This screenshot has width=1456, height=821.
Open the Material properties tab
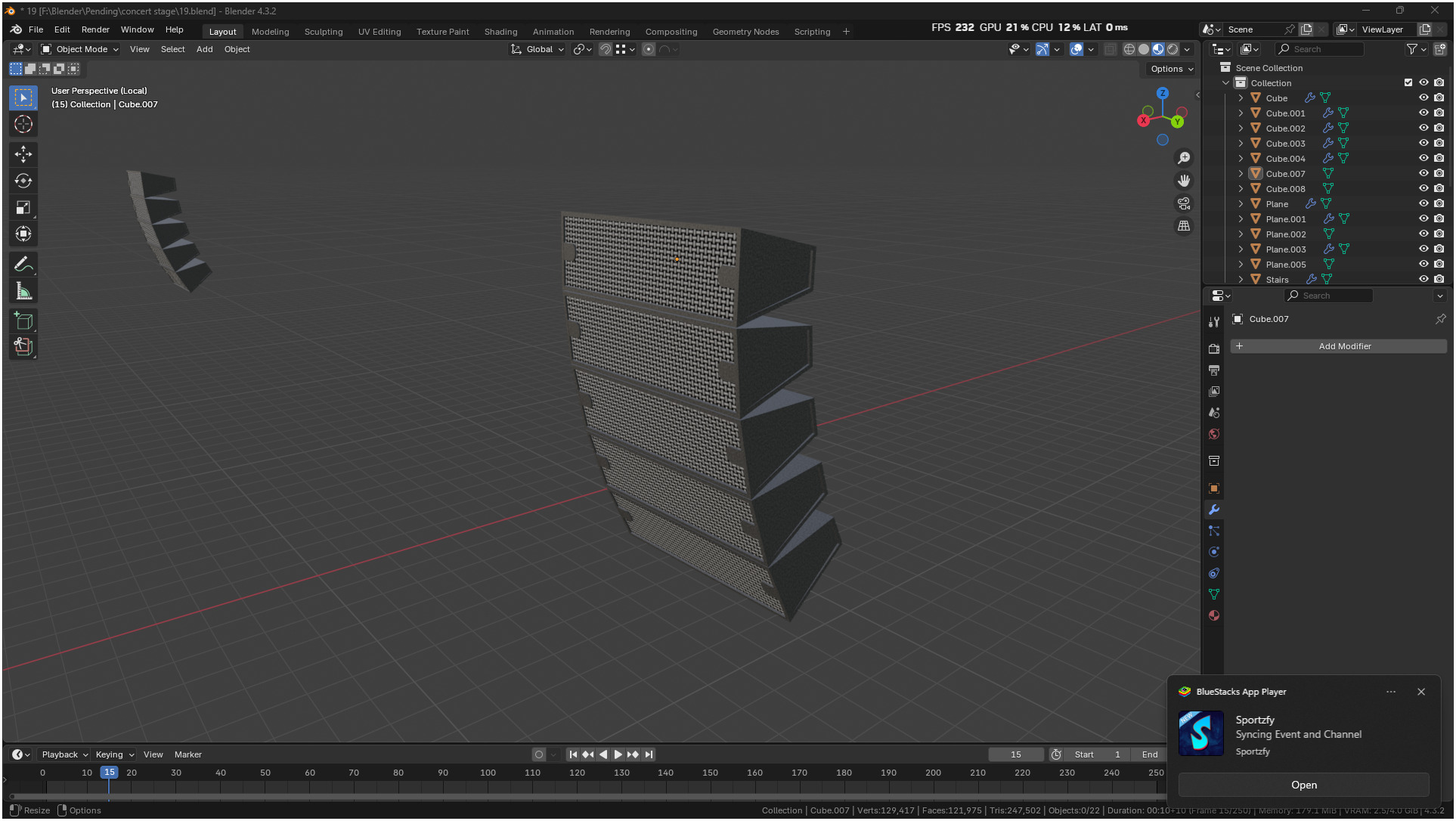coord(1214,615)
